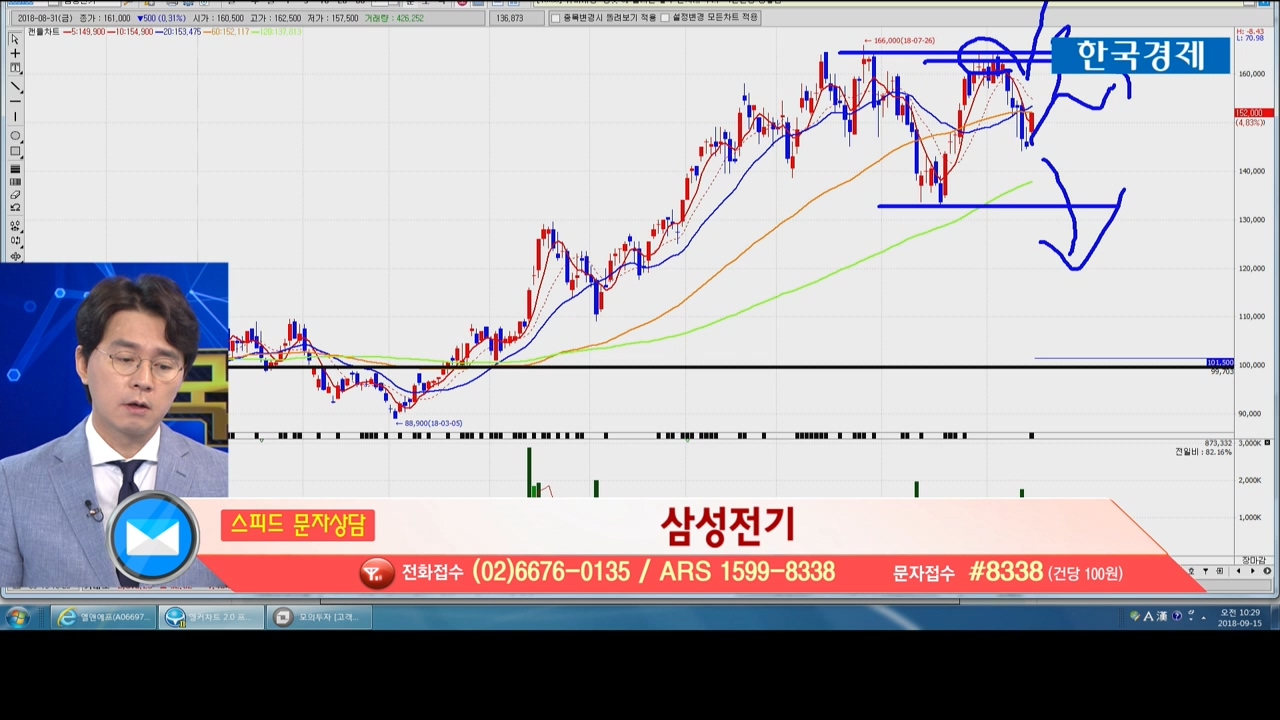Tick 설정변경 모든차트 적용 checkbox
Screen dimensions: 1280x720
665,18
